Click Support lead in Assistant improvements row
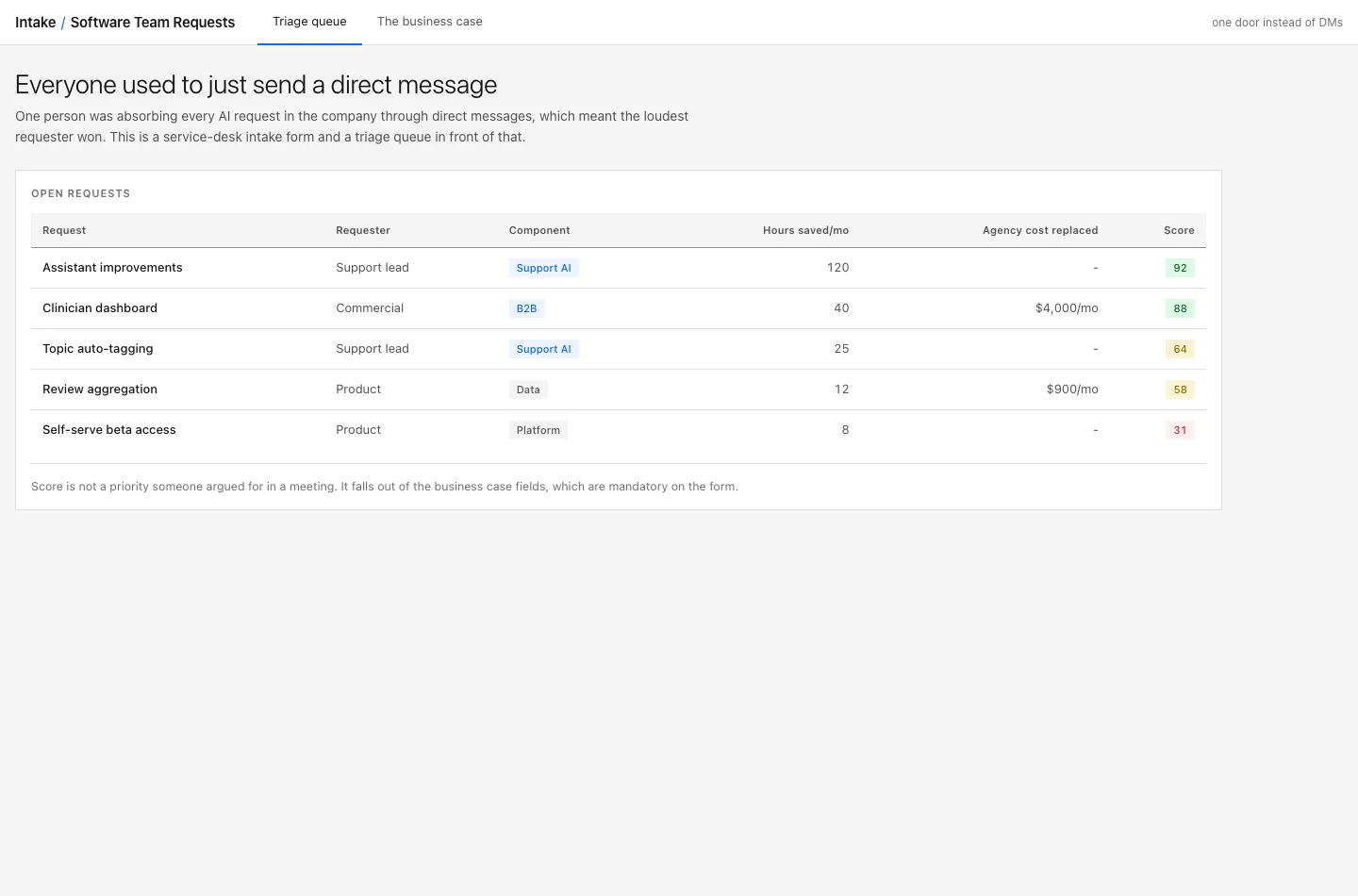This screenshot has height=896, width=1358. [x=373, y=268]
